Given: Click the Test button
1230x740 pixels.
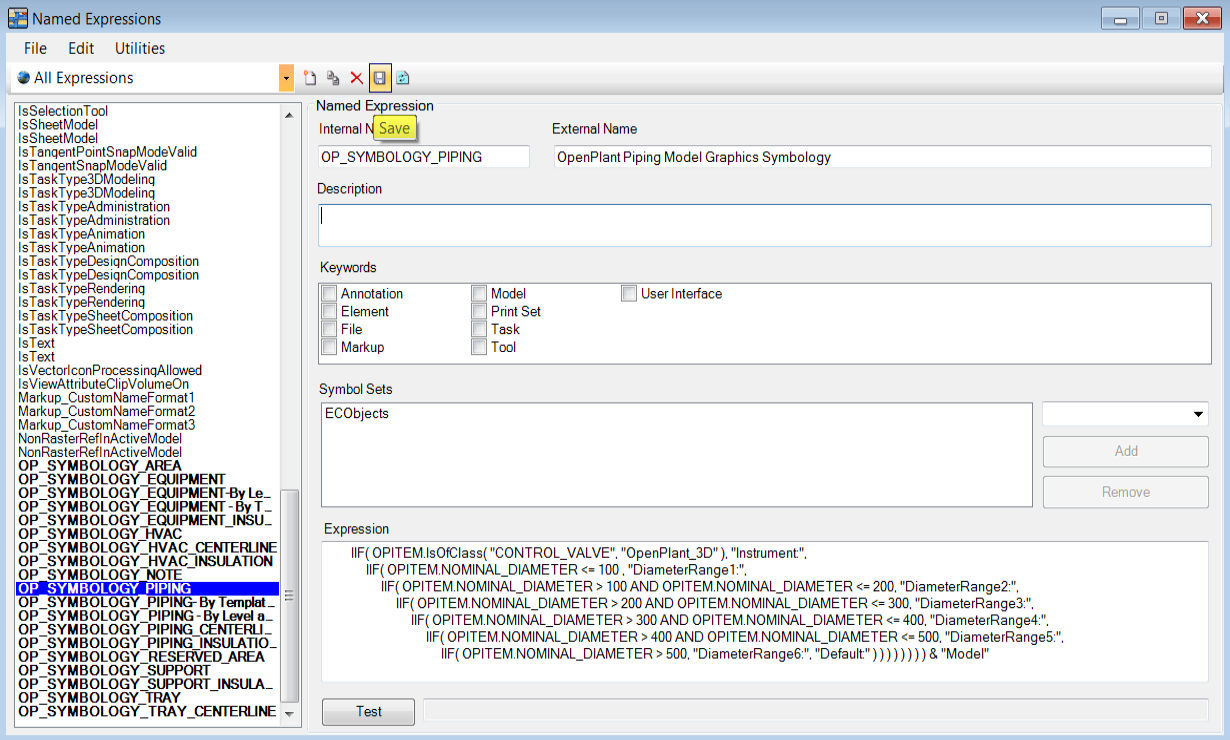Looking at the screenshot, I should (x=368, y=711).
